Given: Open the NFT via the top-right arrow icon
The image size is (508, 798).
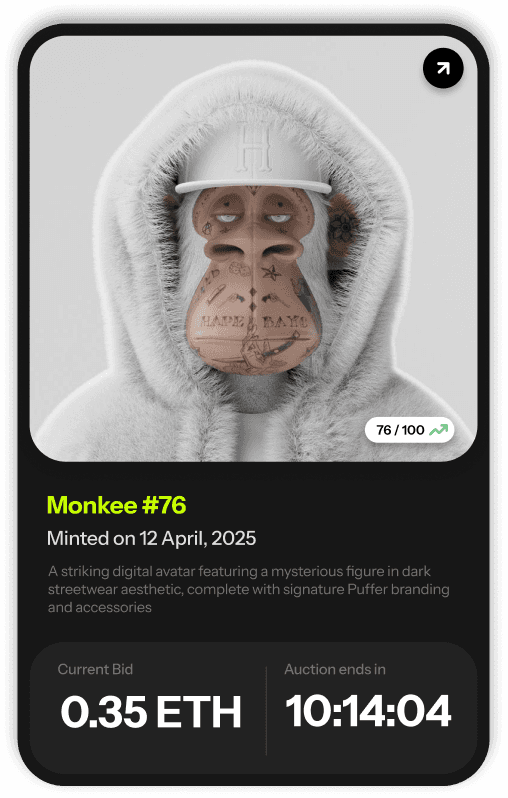Looking at the screenshot, I should point(443,68).
